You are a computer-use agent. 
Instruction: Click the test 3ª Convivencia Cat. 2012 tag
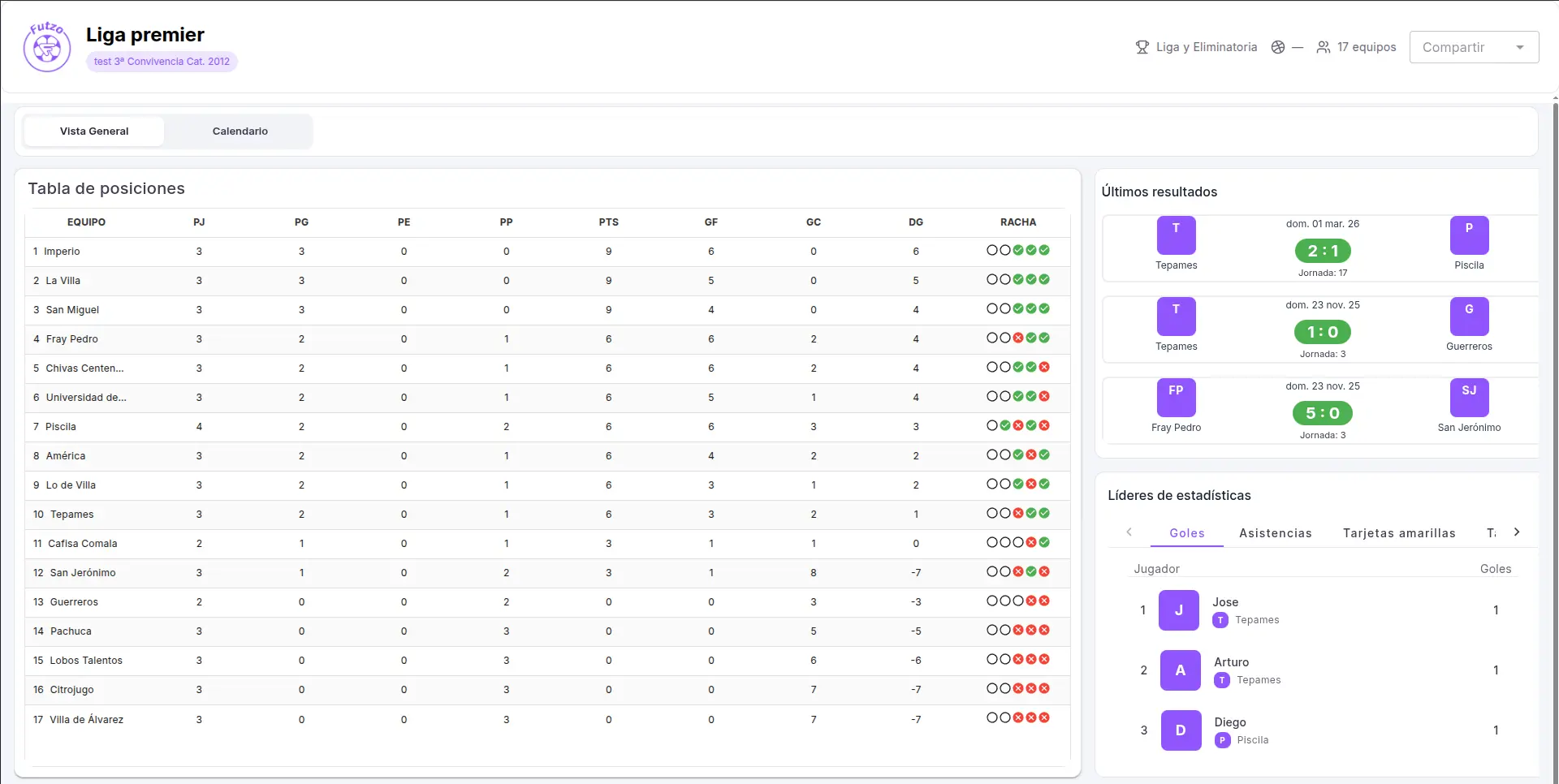tap(162, 62)
